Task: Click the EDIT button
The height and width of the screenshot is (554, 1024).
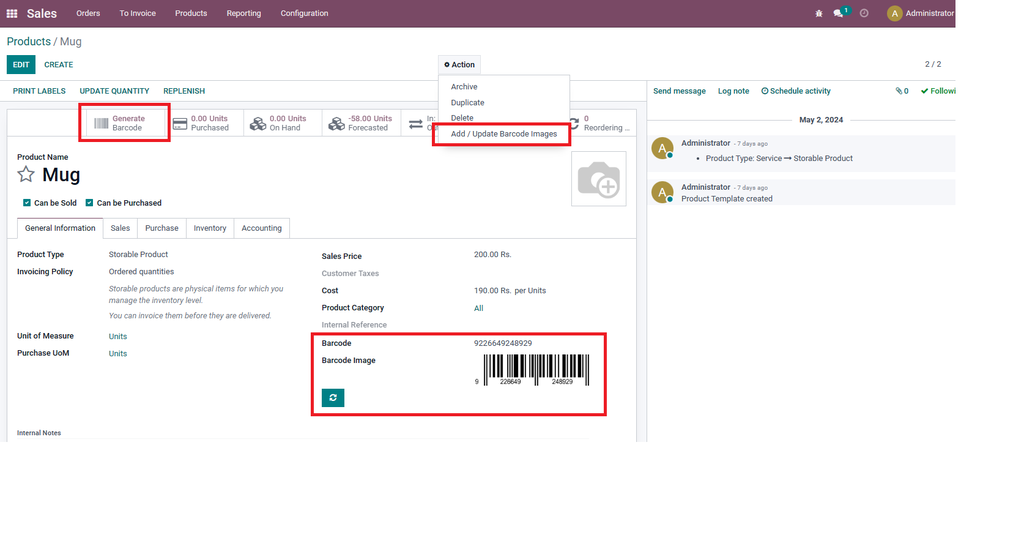Action: pos(21,65)
